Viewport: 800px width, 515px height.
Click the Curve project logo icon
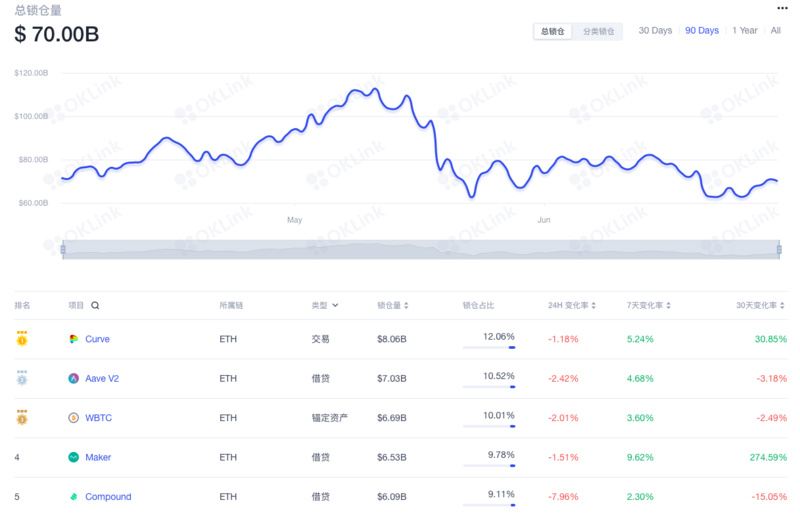coord(73,339)
